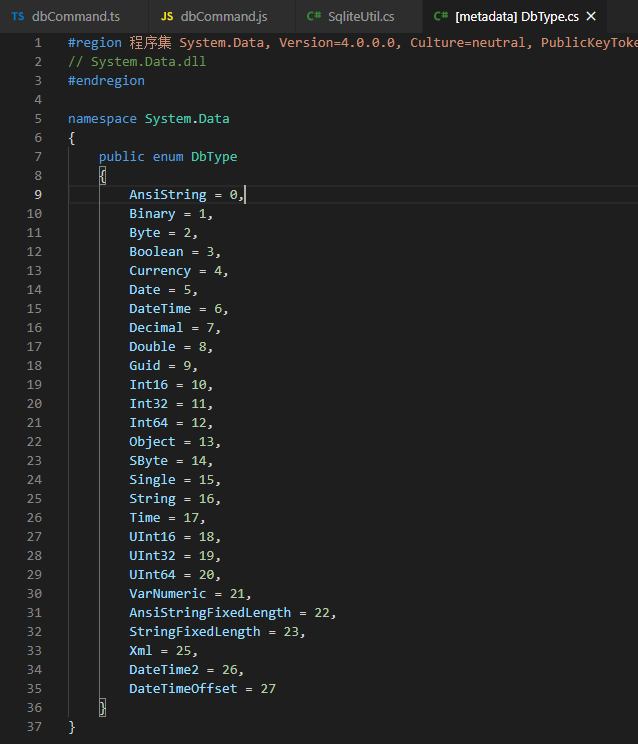Click the AnsiString enum member

coord(168,195)
